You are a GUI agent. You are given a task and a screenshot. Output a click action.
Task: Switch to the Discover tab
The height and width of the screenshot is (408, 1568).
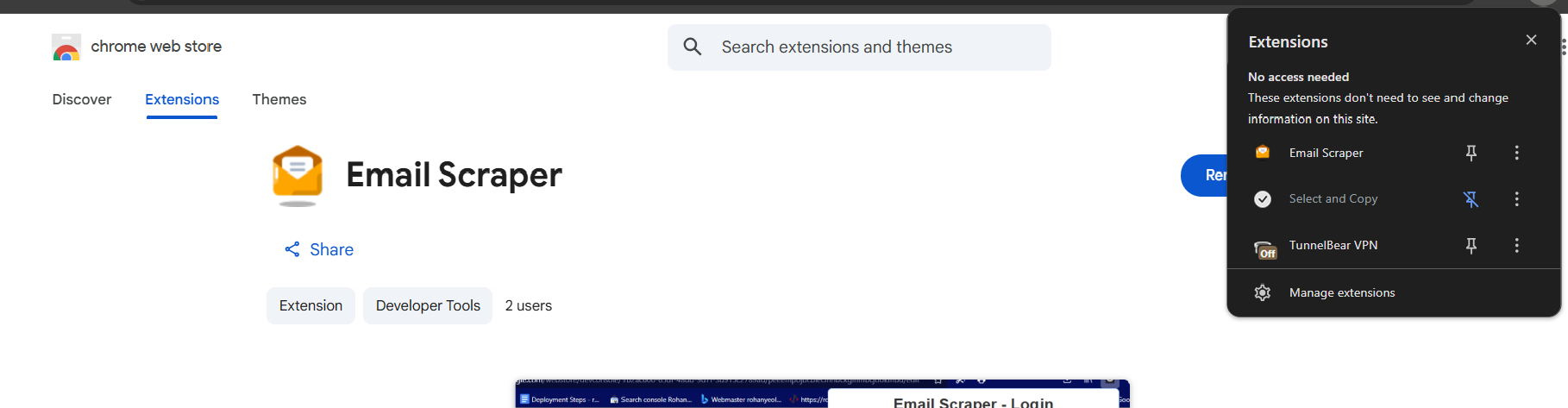82,99
